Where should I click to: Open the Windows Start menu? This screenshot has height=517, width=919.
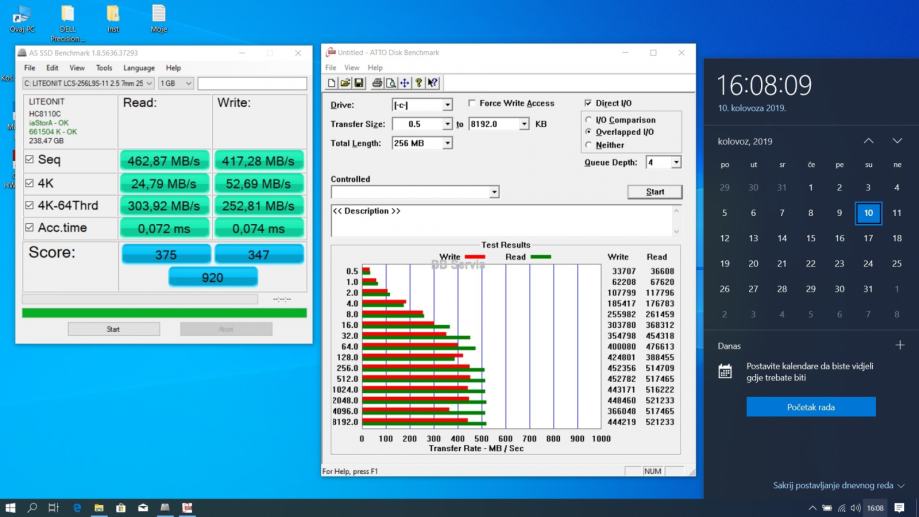tap(10, 508)
